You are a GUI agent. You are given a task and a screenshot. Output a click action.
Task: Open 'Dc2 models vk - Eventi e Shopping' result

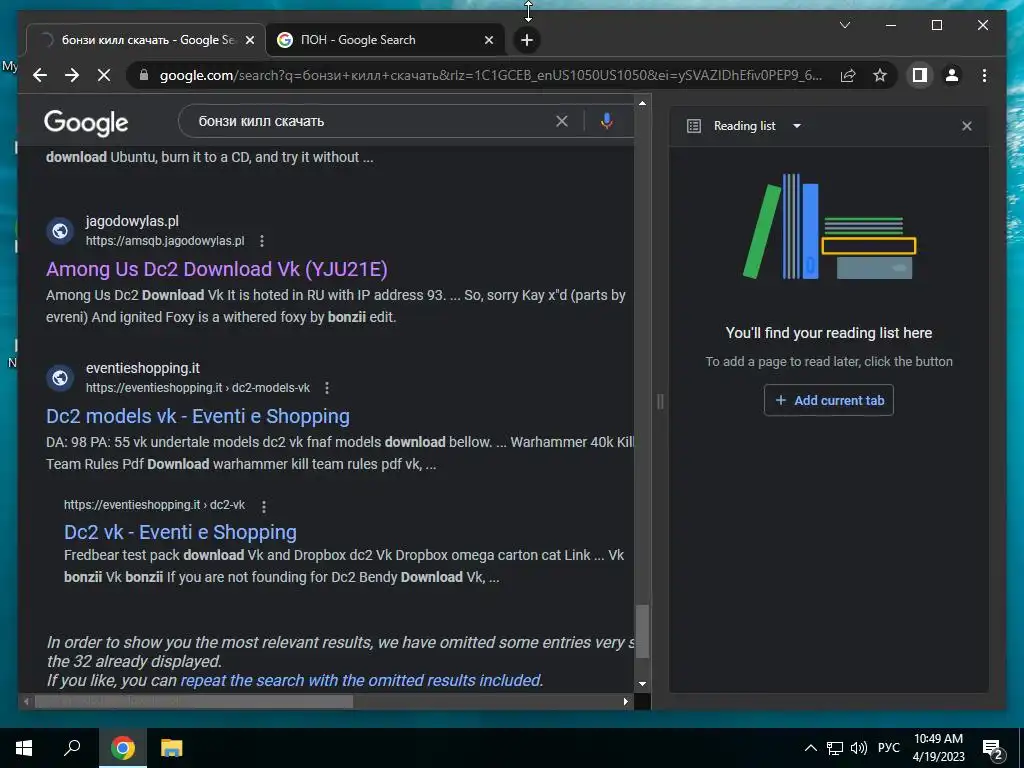198,416
